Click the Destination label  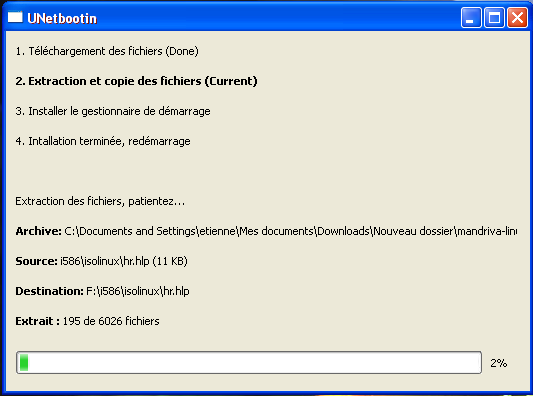(x=49, y=291)
